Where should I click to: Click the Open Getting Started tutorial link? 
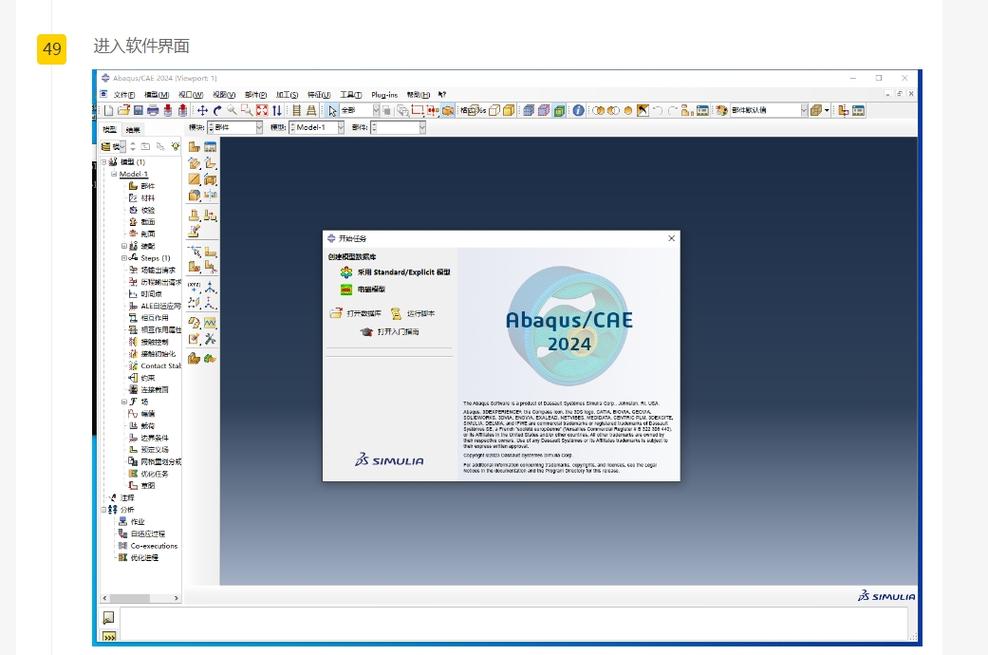click(x=389, y=331)
